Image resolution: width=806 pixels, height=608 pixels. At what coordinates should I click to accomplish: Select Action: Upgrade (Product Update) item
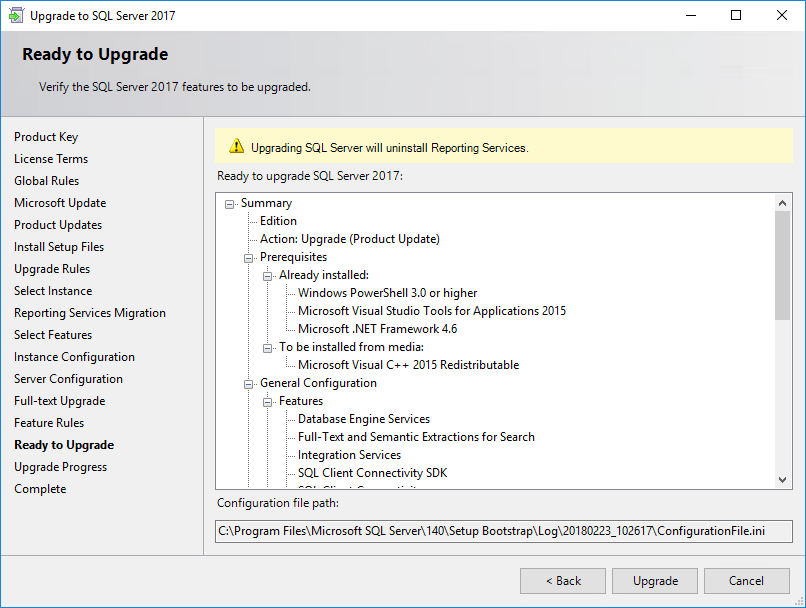click(350, 239)
